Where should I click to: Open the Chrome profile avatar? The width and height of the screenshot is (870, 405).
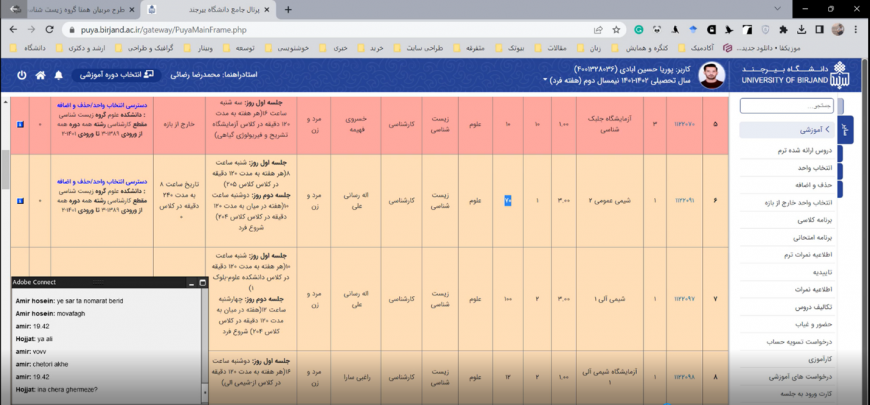(838, 30)
